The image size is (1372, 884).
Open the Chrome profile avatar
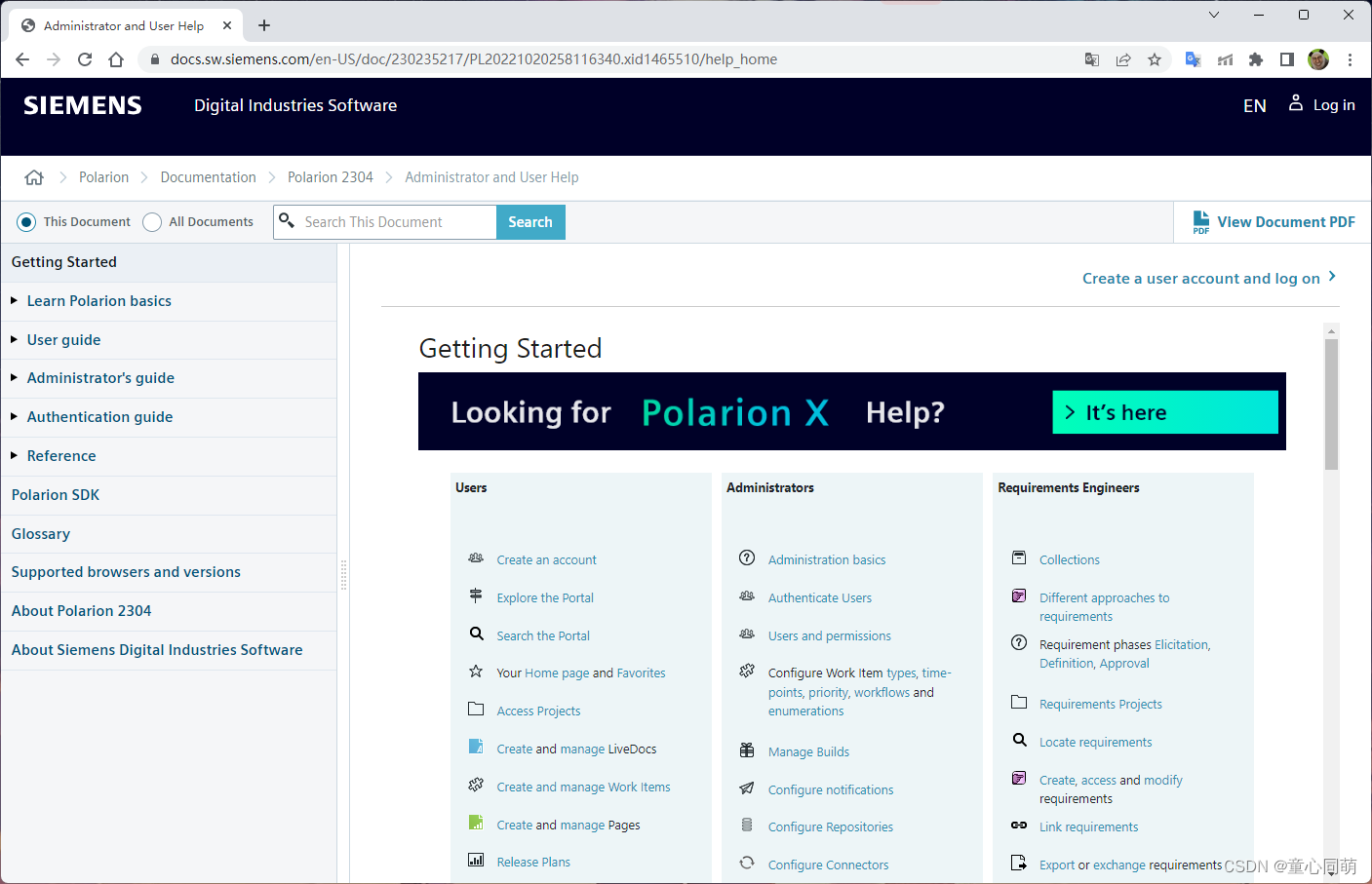point(1318,59)
